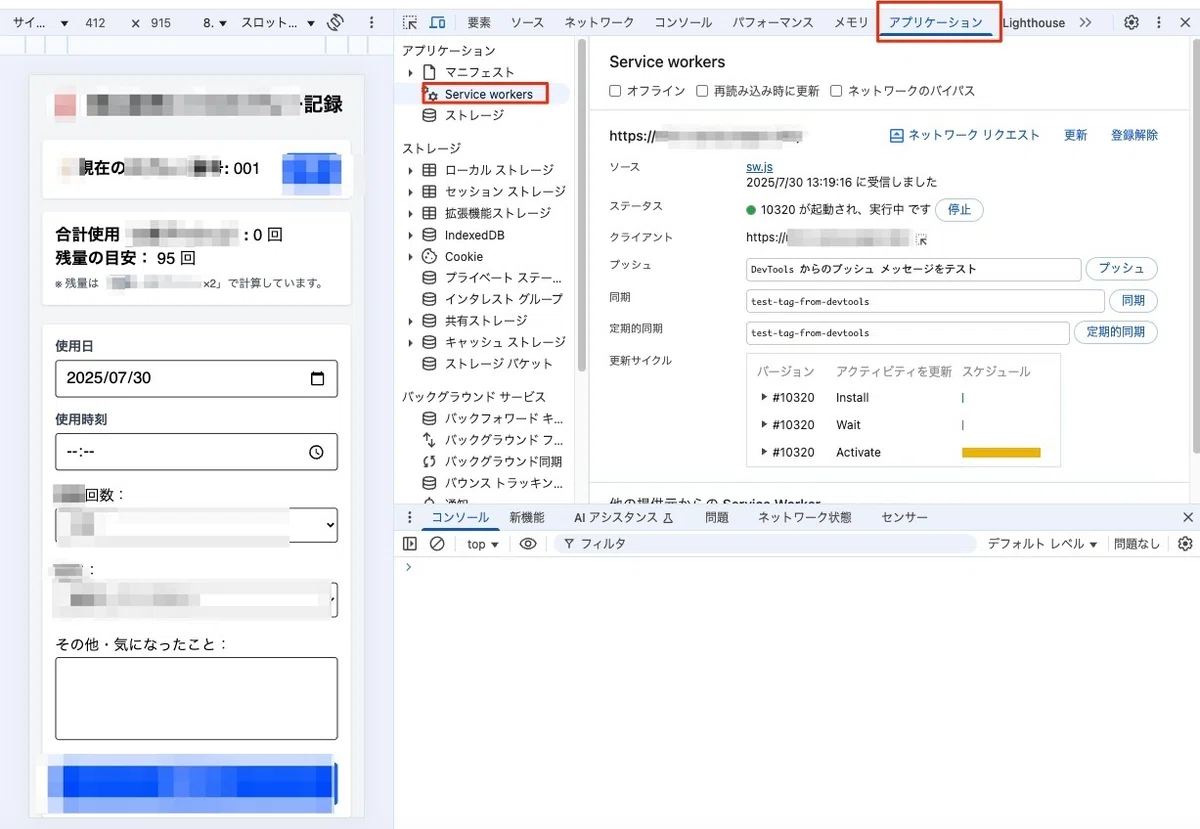Viewport: 1200px width, 829px height.
Task: Open device toolbar more options menu
Action: [x=372, y=22]
